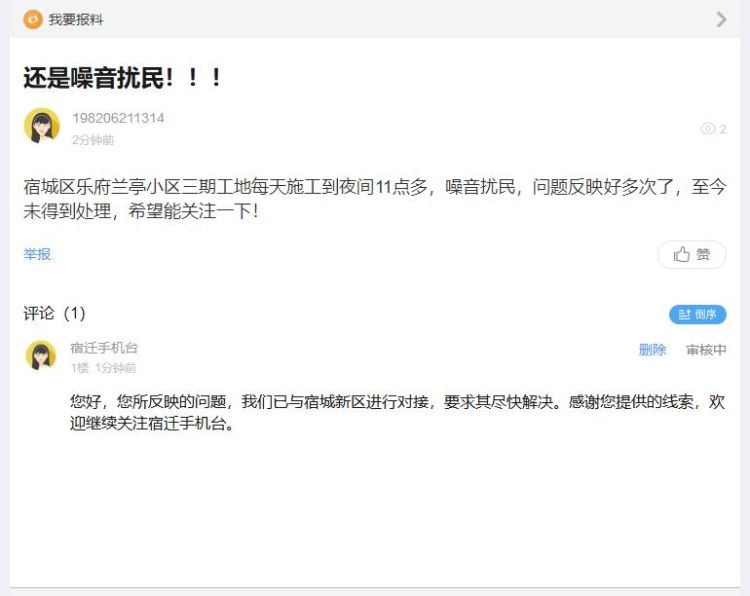750x596 pixels.
Task: Like the post with the 赞 button
Action: (x=692, y=254)
